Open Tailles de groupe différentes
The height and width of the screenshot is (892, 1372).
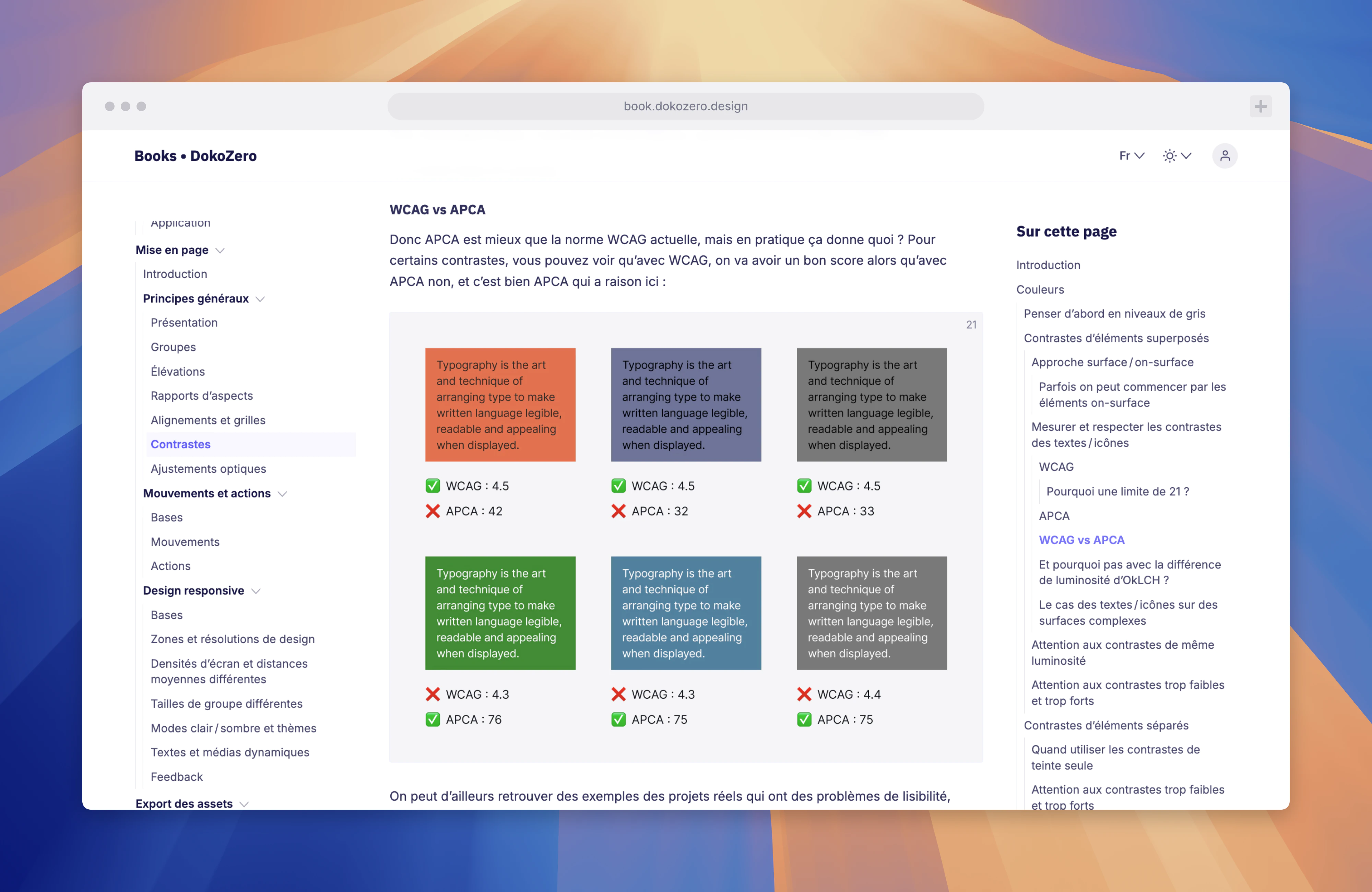[226, 703]
